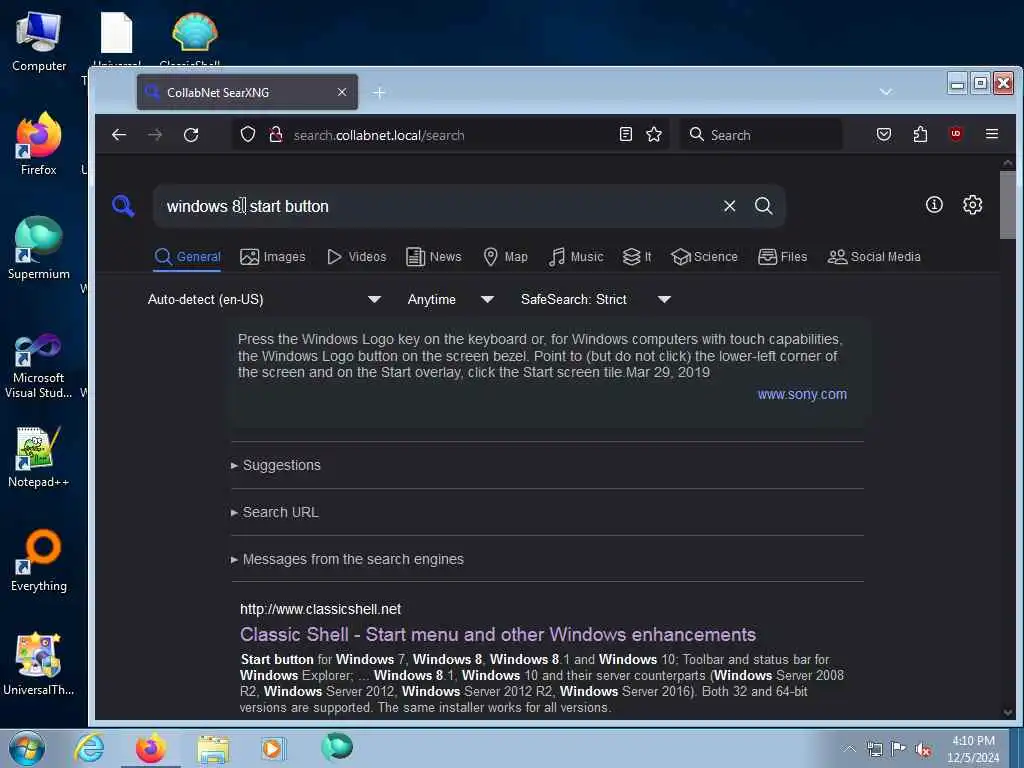The image size is (1024, 768).
Task: Select the Notepad++ desktop shortcut
Action: tap(39, 457)
